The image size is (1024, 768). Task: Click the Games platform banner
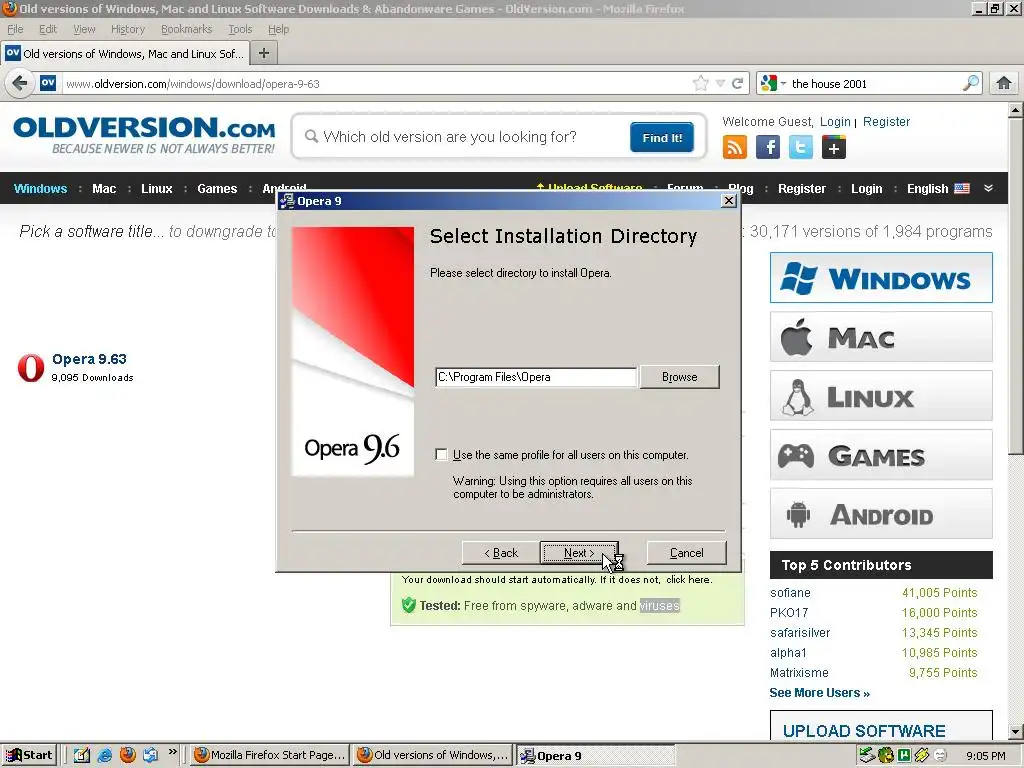coord(881,455)
